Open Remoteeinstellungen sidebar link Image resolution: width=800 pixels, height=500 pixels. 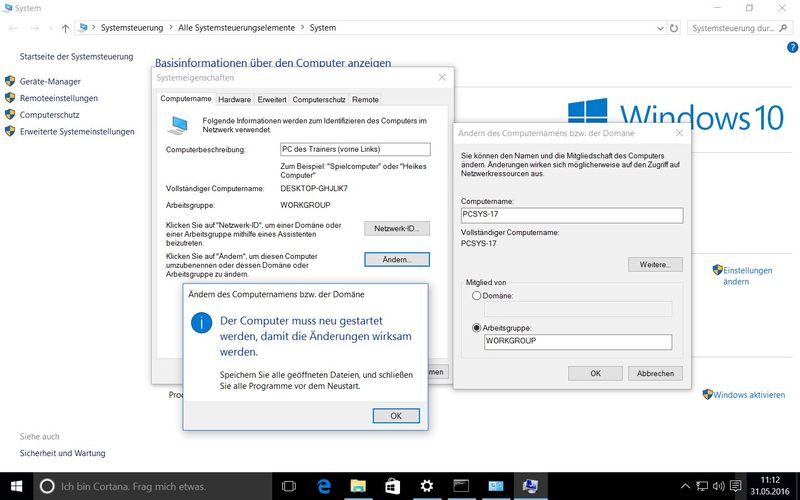tap(59, 98)
